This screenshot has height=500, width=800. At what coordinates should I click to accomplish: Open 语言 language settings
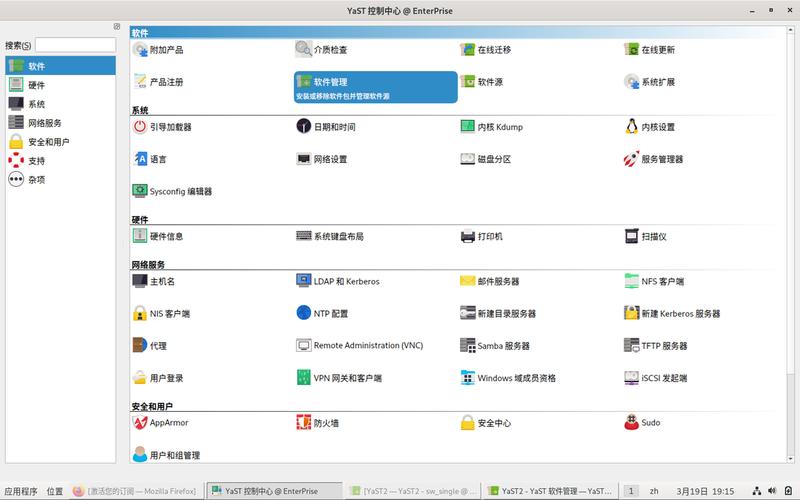tap(149, 159)
